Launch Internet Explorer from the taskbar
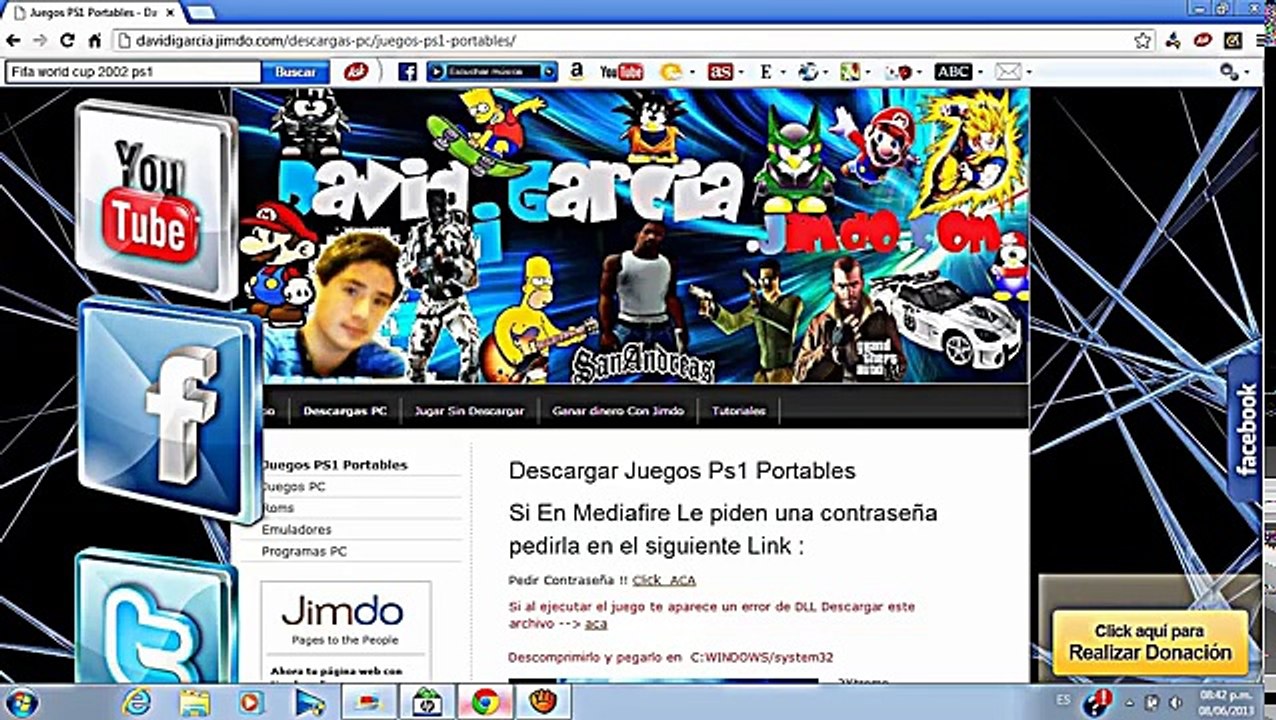The image size is (1276, 720). click(x=136, y=702)
